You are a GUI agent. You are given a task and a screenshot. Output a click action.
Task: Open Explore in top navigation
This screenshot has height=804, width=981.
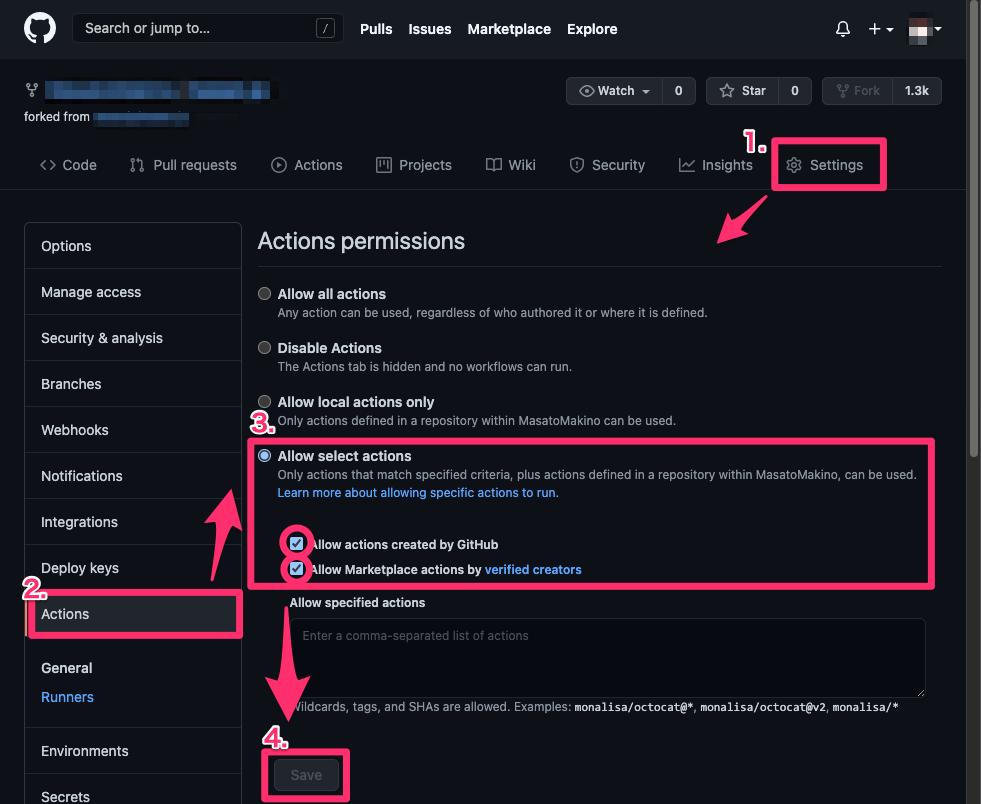(x=592, y=29)
